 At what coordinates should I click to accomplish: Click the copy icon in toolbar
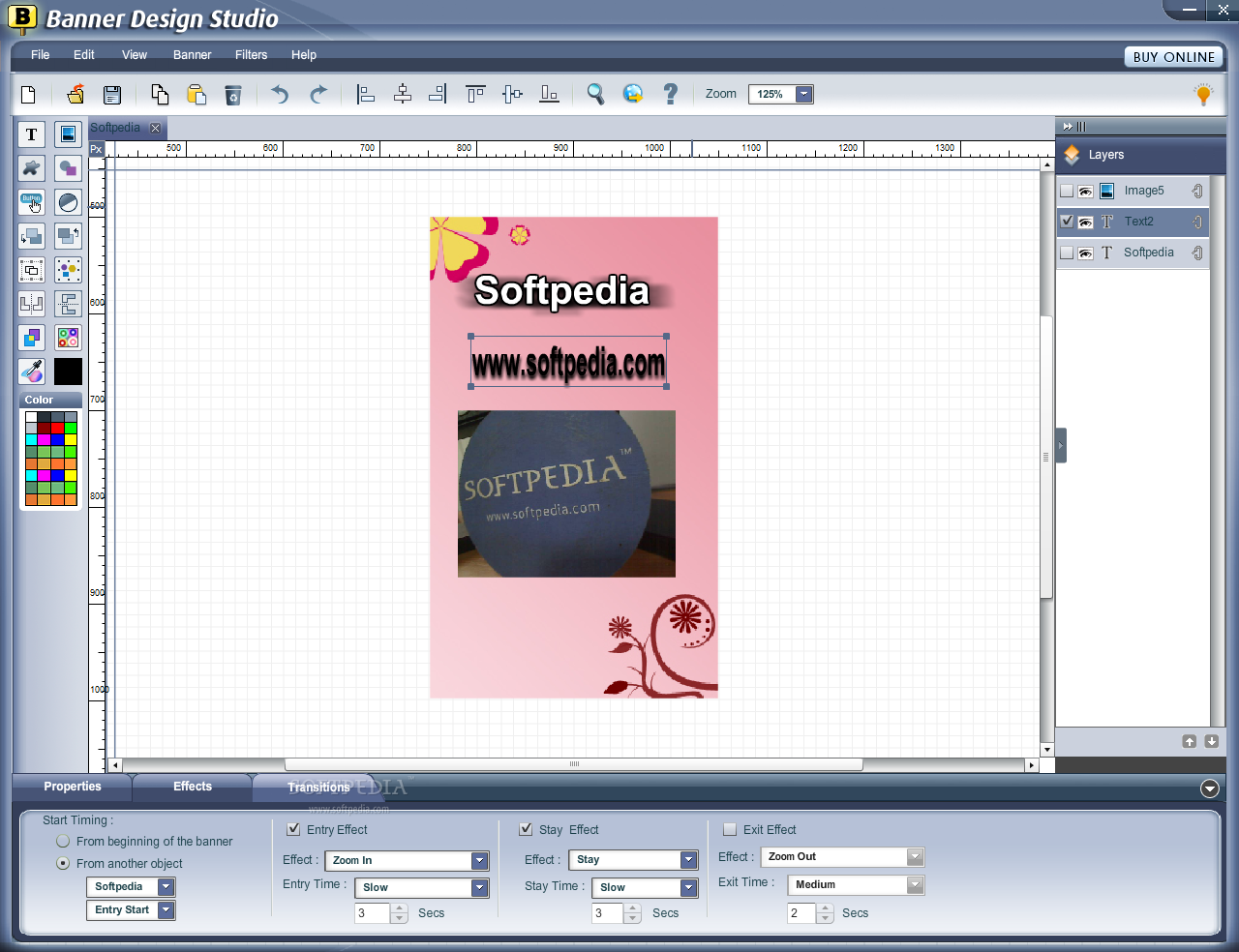point(160,94)
